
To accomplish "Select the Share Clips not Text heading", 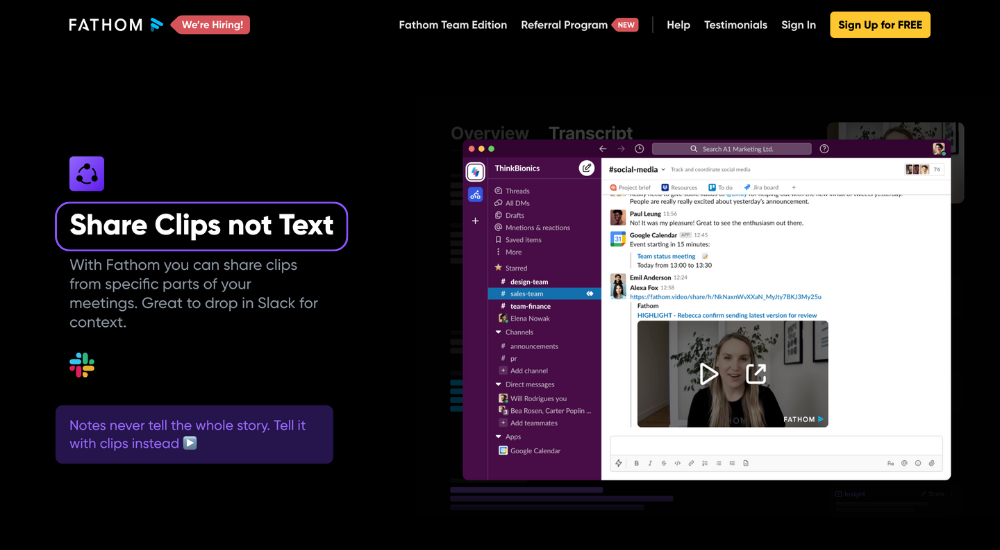I will pyautogui.click(x=202, y=226).
